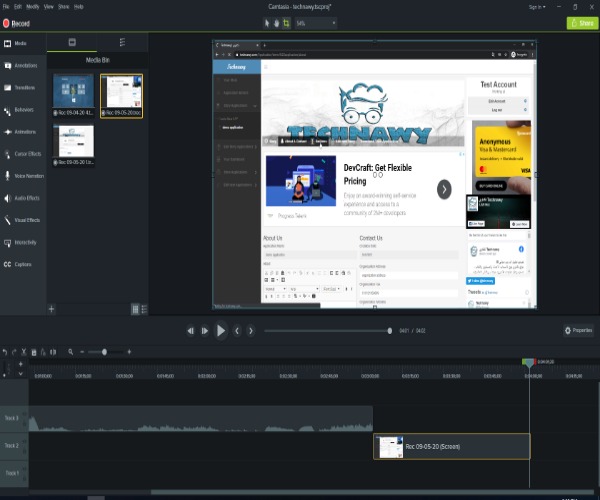Click the timeline playhead marker
This screenshot has height=500, width=600.
point(529,363)
